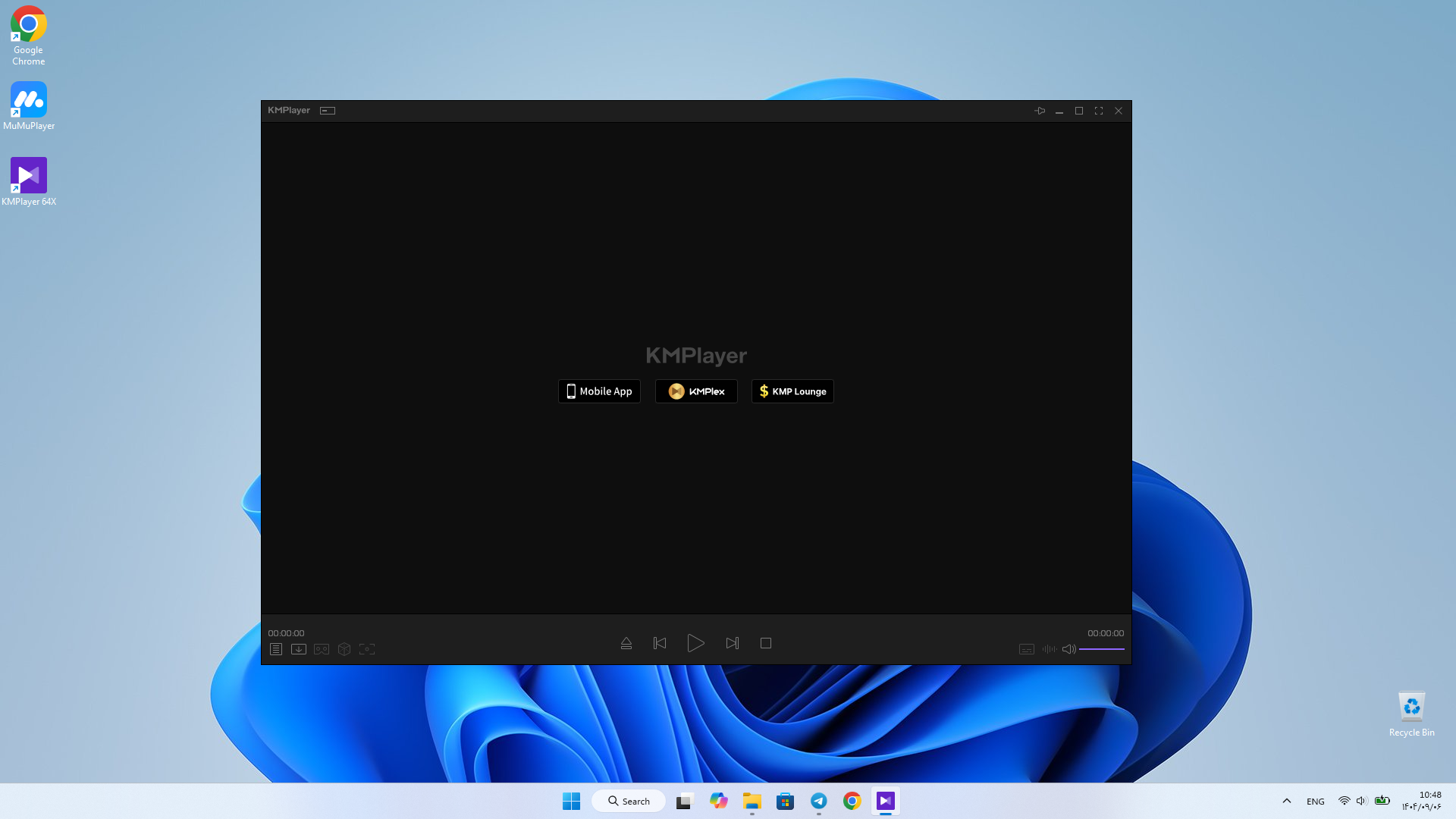Image resolution: width=1456 pixels, height=819 pixels.
Task: Open Telegram from the taskbar
Action: click(x=818, y=801)
